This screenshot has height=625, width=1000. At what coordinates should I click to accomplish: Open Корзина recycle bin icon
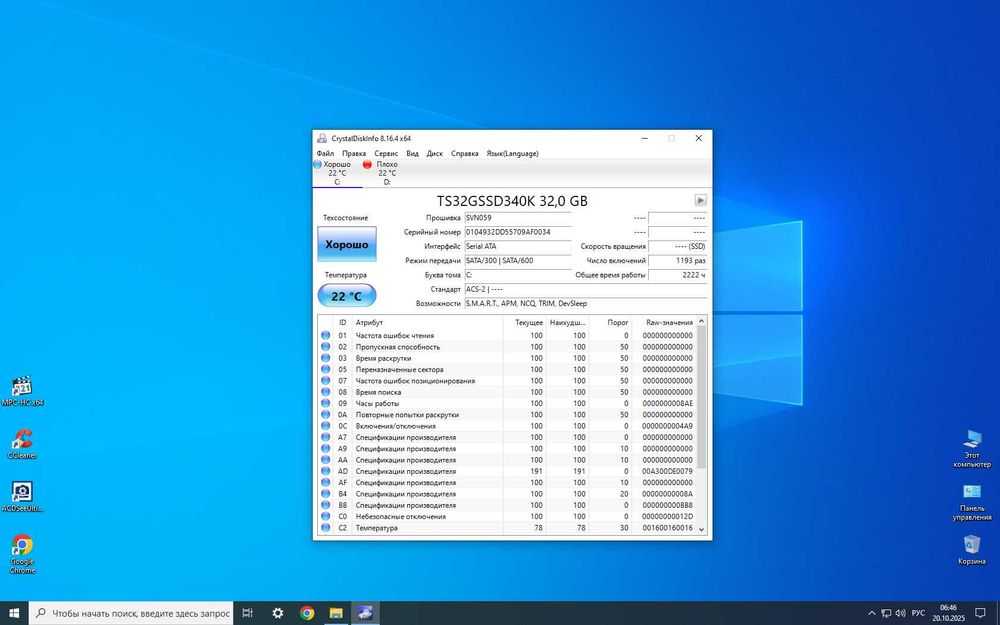click(972, 550)
